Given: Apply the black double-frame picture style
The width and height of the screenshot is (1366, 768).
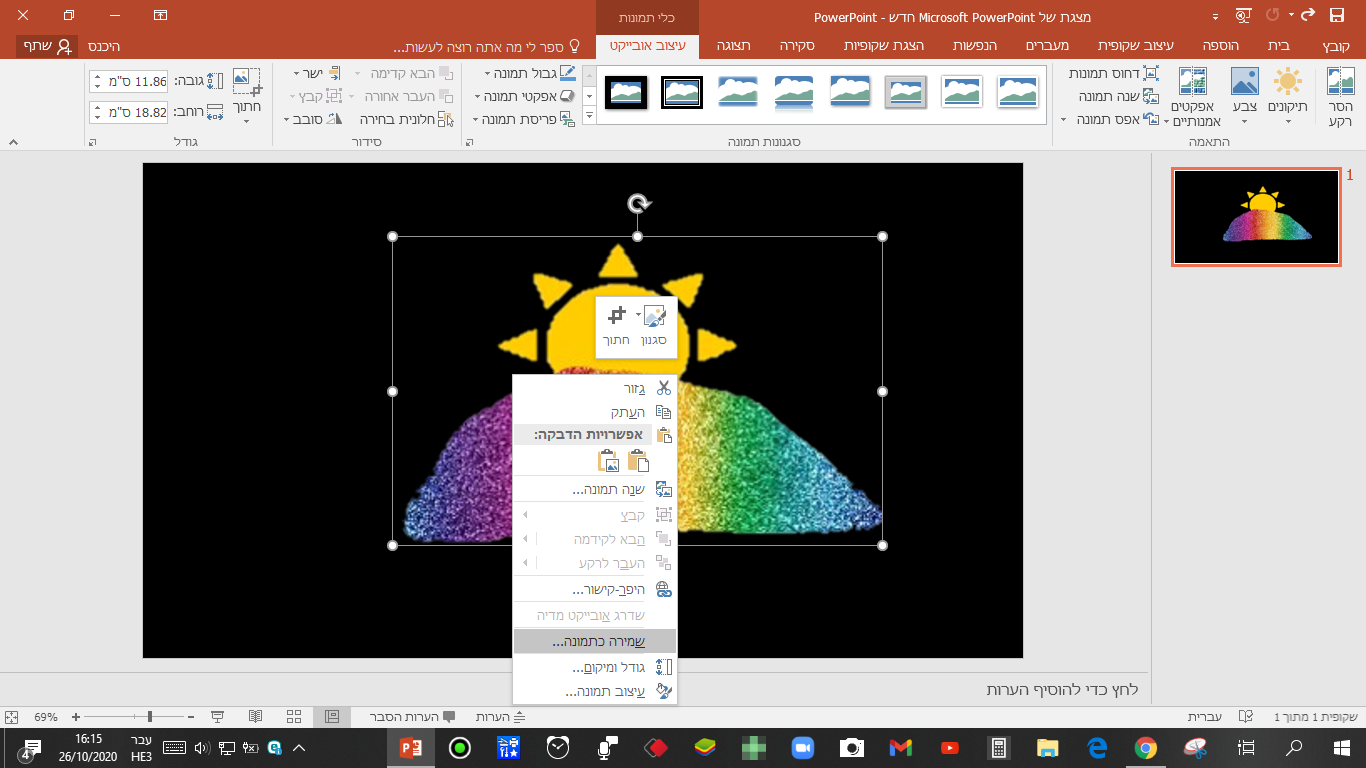Looking at the screenshot, I should (681, 92).
